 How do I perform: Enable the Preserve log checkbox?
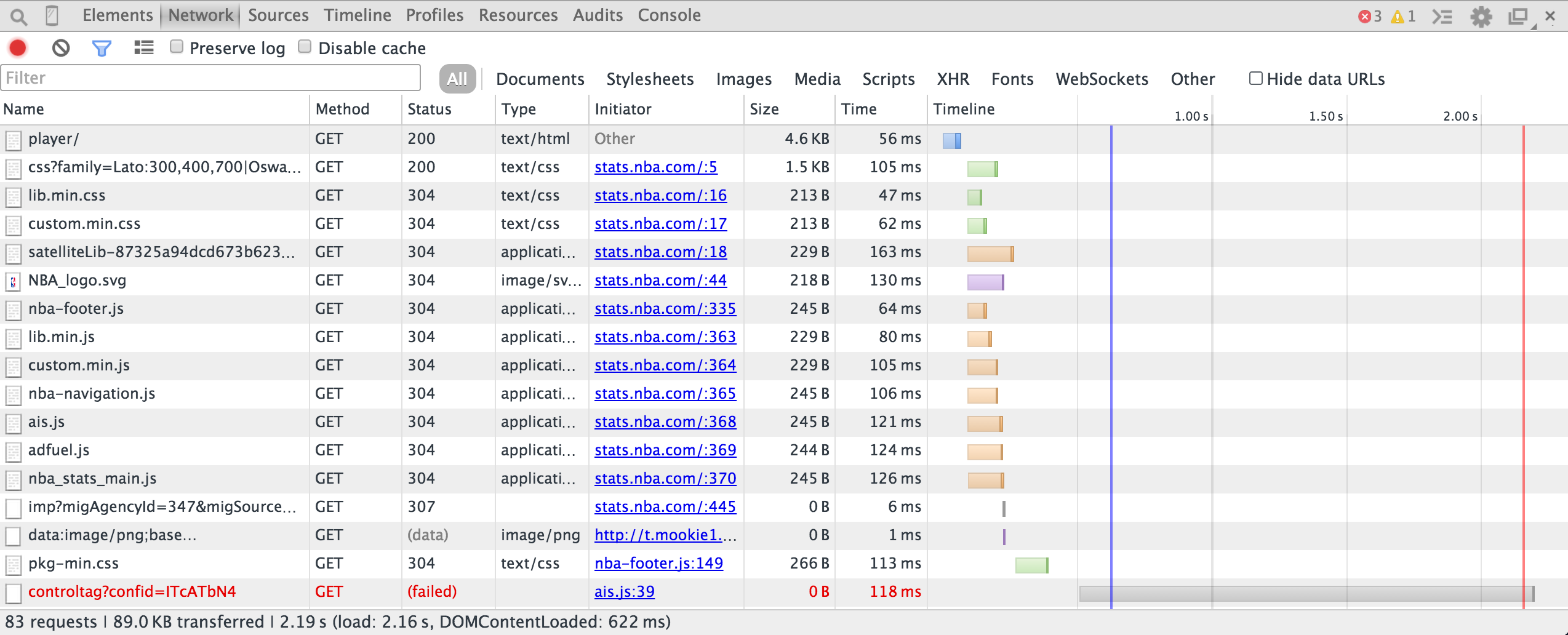pyautogui.click(x=177, y=47)
